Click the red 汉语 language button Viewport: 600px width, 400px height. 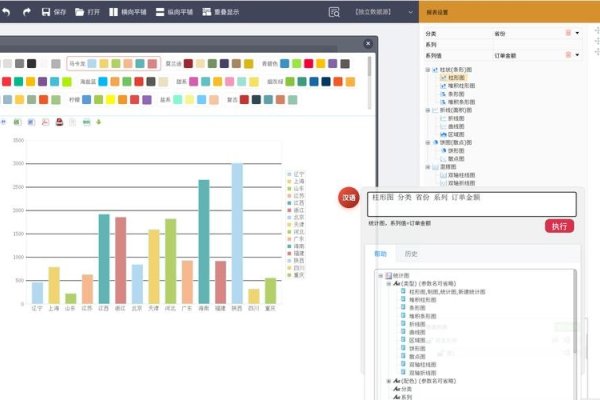click(x=349, y=198)
